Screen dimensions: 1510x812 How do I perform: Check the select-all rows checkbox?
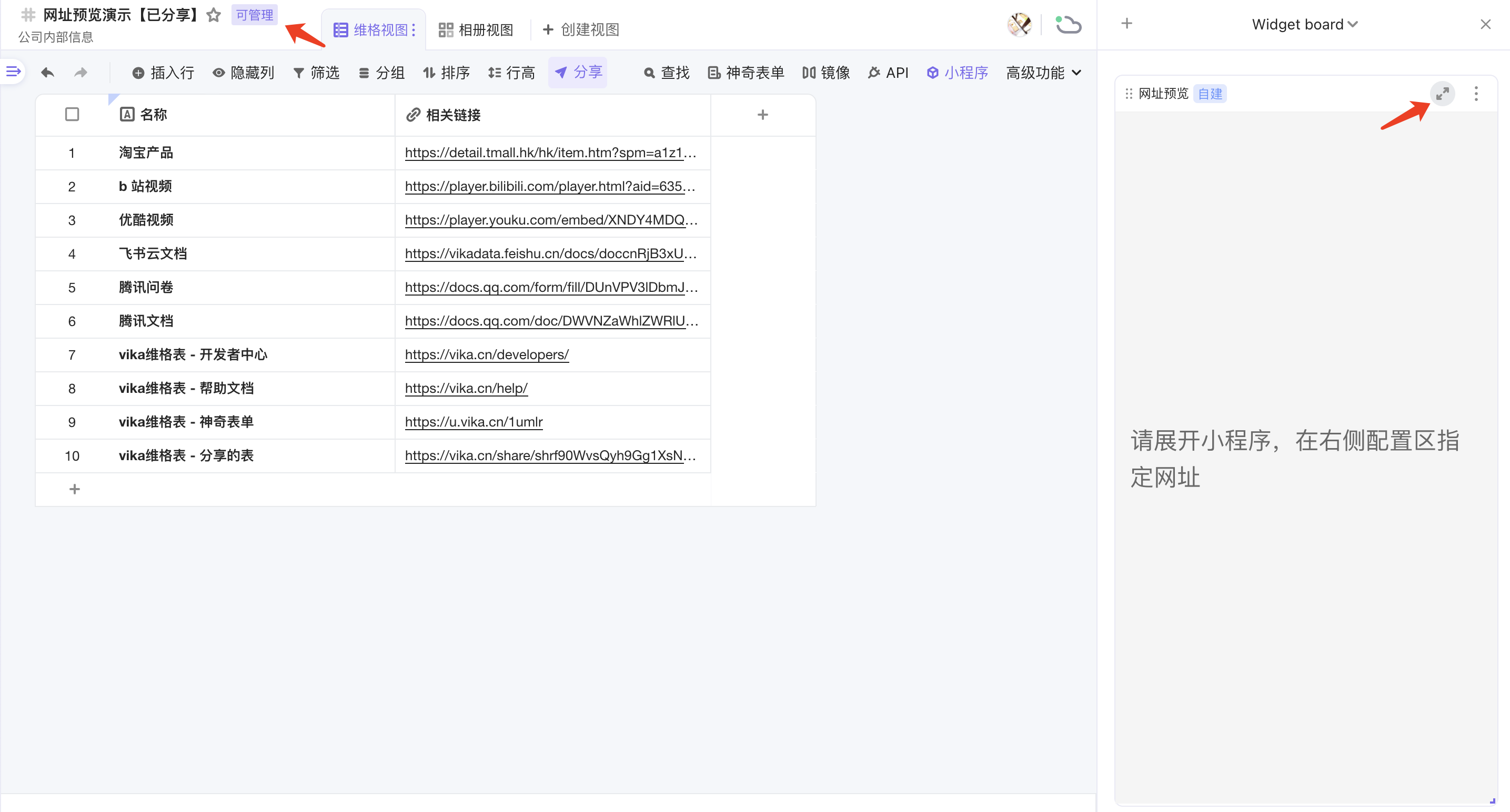click(x=72, y=114)
